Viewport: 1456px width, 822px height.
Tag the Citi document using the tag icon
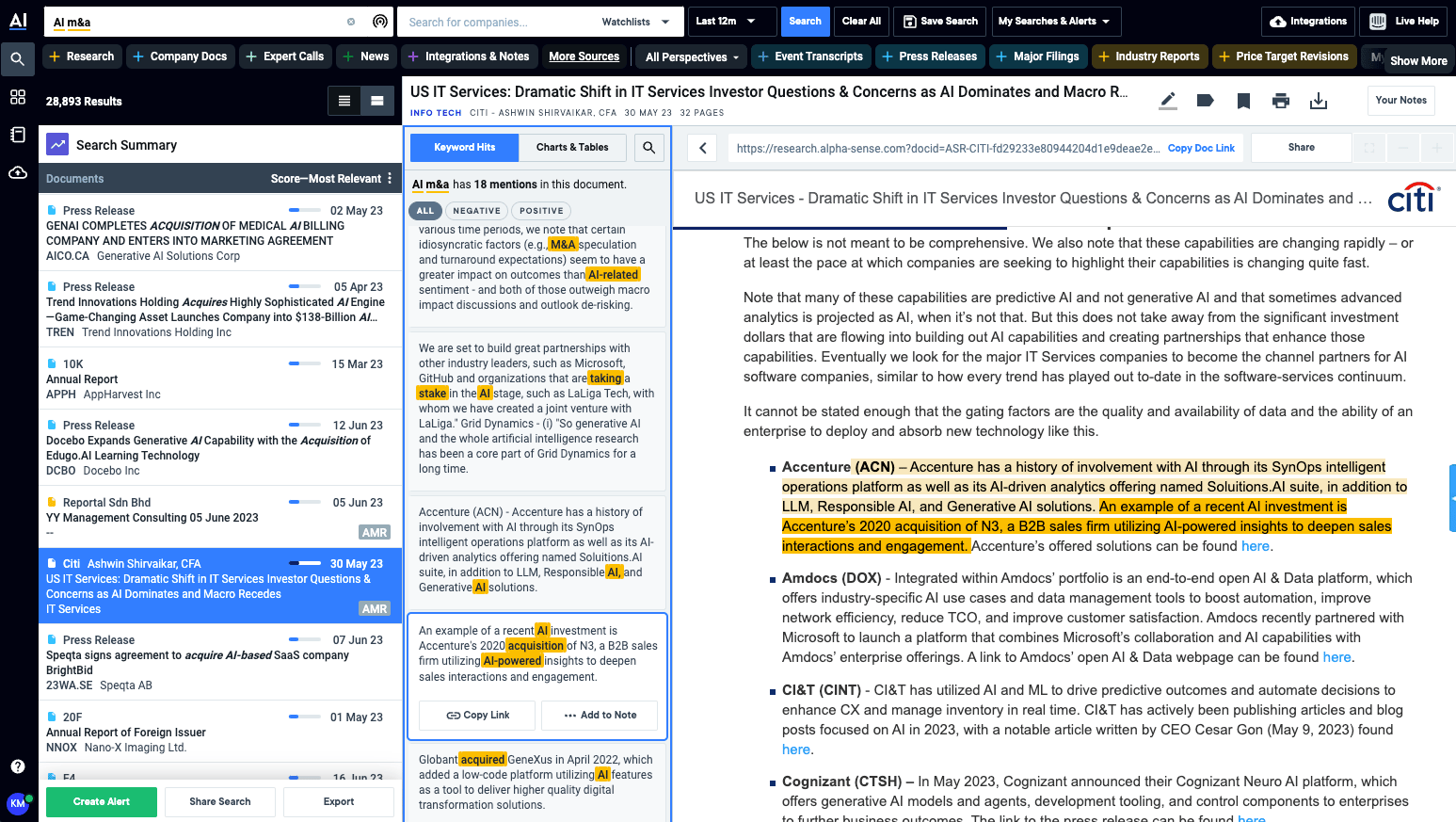(1206, 101)
